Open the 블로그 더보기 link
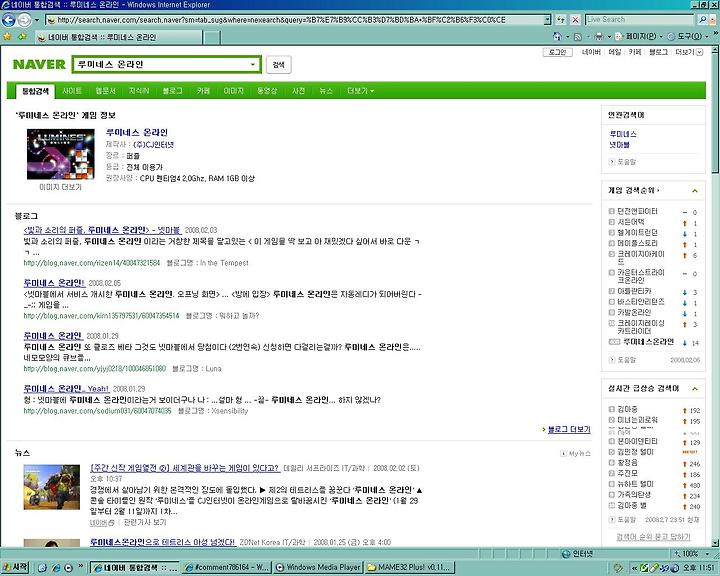 (569, 429)
